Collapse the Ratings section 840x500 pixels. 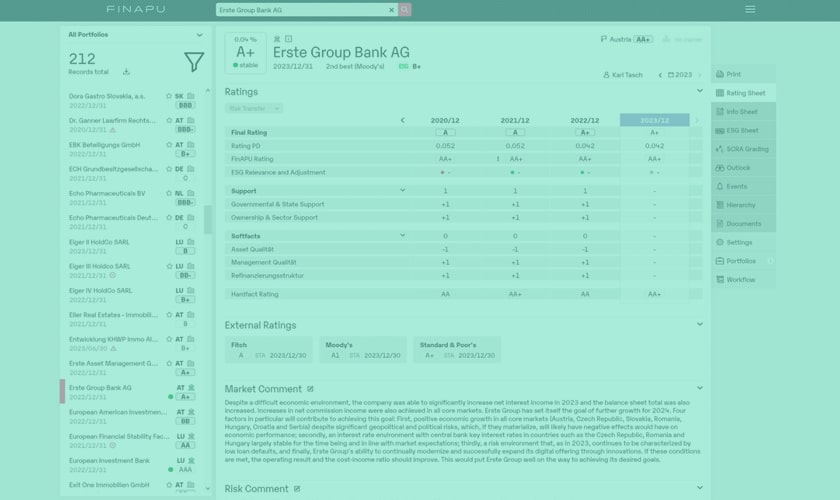pos(700,91)
